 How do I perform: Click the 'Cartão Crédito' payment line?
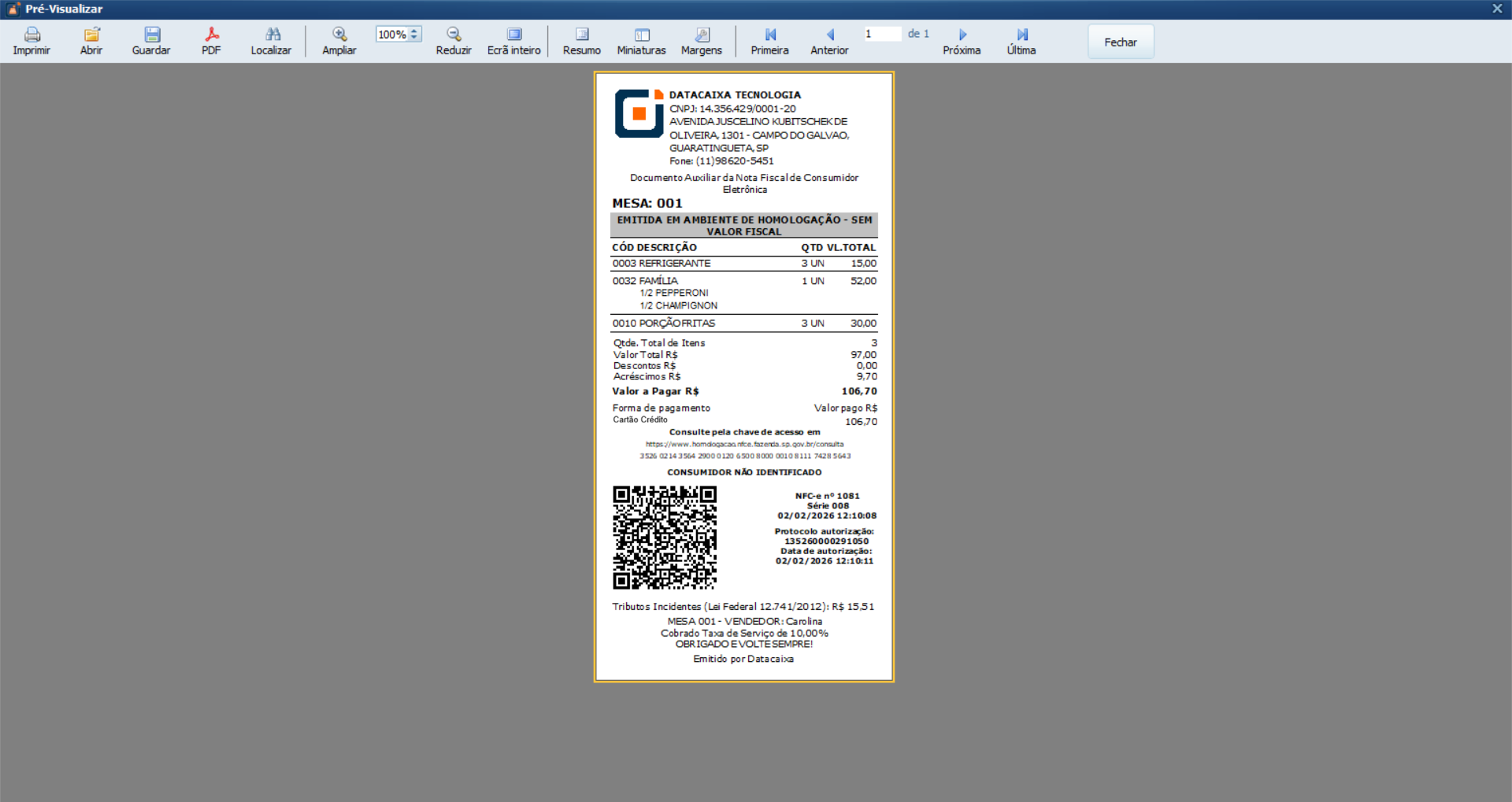[640, 419]
